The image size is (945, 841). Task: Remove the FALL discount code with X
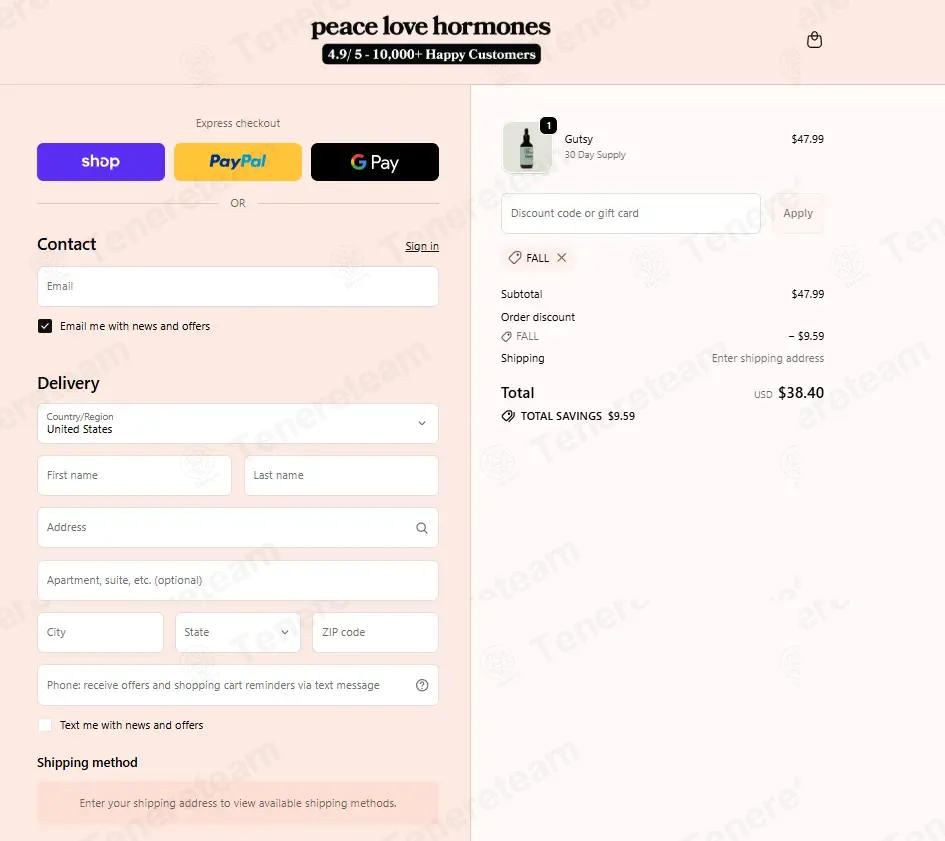(x=562, y=257)
